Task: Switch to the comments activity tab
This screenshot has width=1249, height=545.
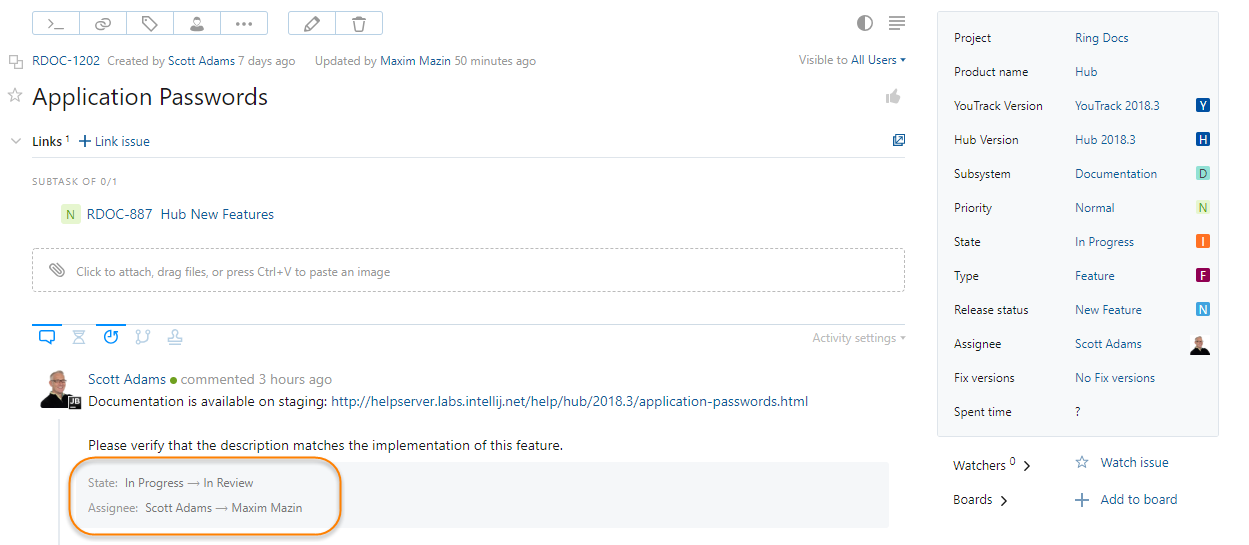Action: point(47,337)
